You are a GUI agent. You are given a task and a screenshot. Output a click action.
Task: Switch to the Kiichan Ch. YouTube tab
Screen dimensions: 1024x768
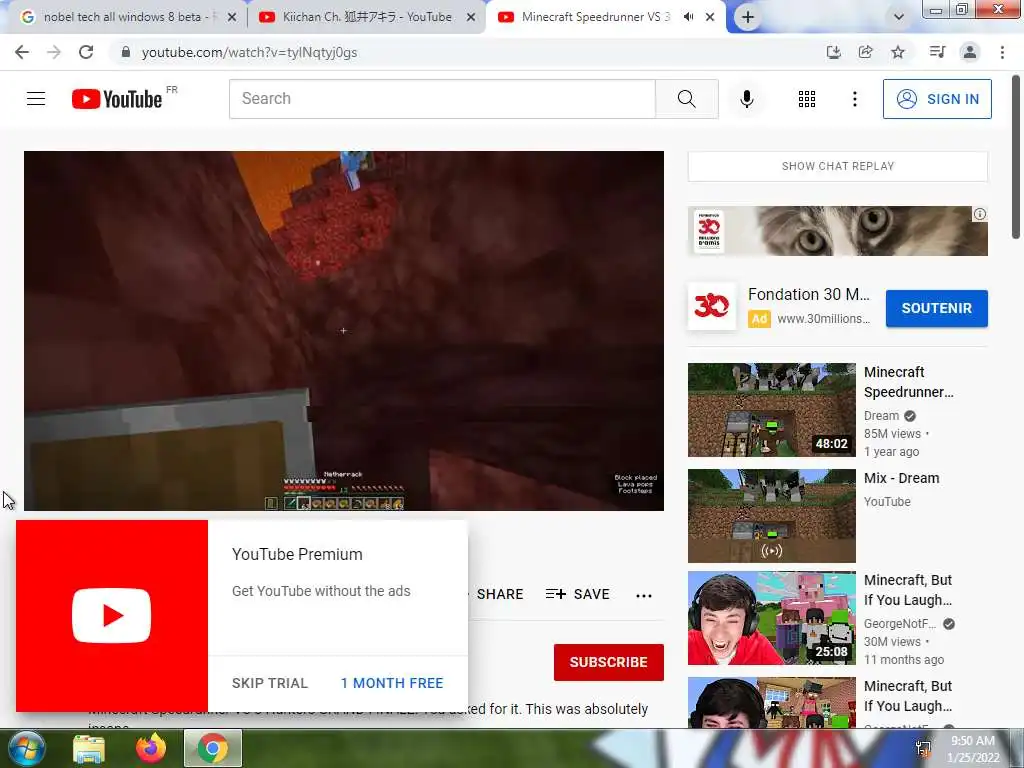[366, 17]
